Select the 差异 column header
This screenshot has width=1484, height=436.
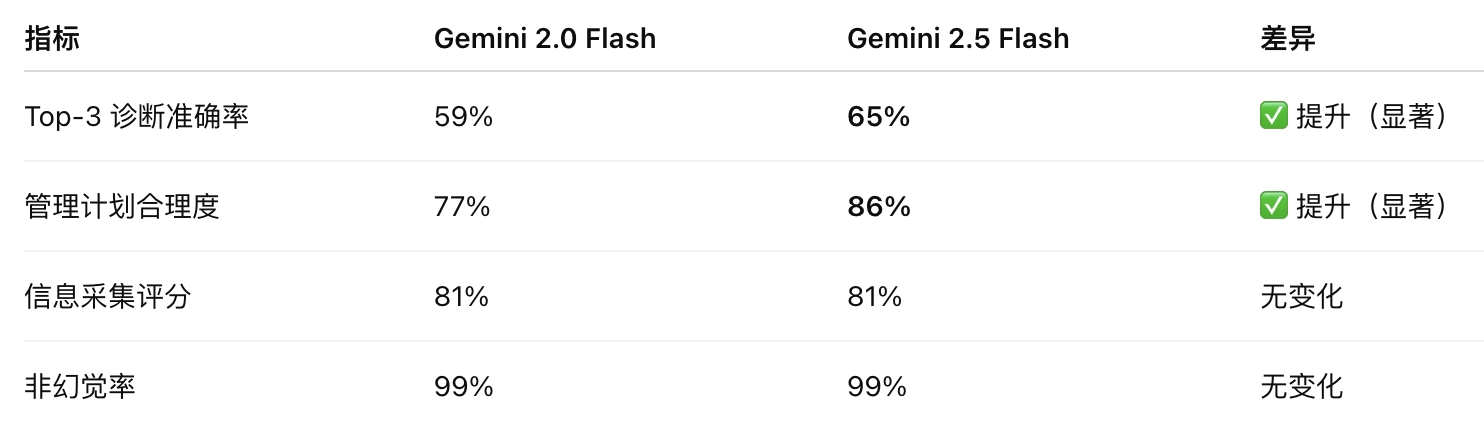[1288, 39]
